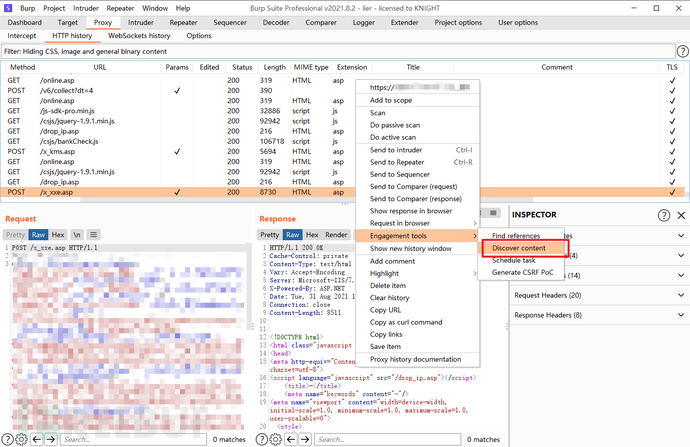The image size is (690, 447).
Task: Switch Response view to Raw
Action: tap(293, 235)
